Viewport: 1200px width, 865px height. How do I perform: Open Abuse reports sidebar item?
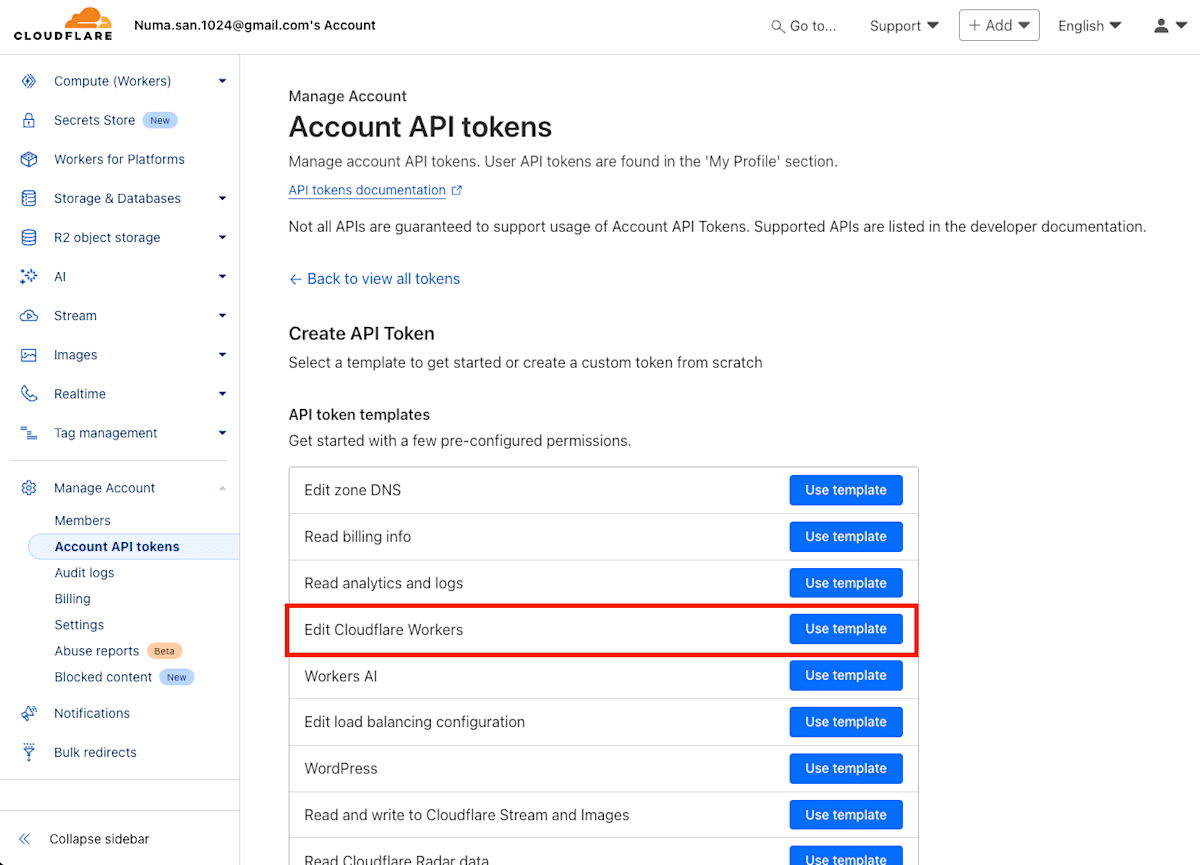click(x=97, y=651)
